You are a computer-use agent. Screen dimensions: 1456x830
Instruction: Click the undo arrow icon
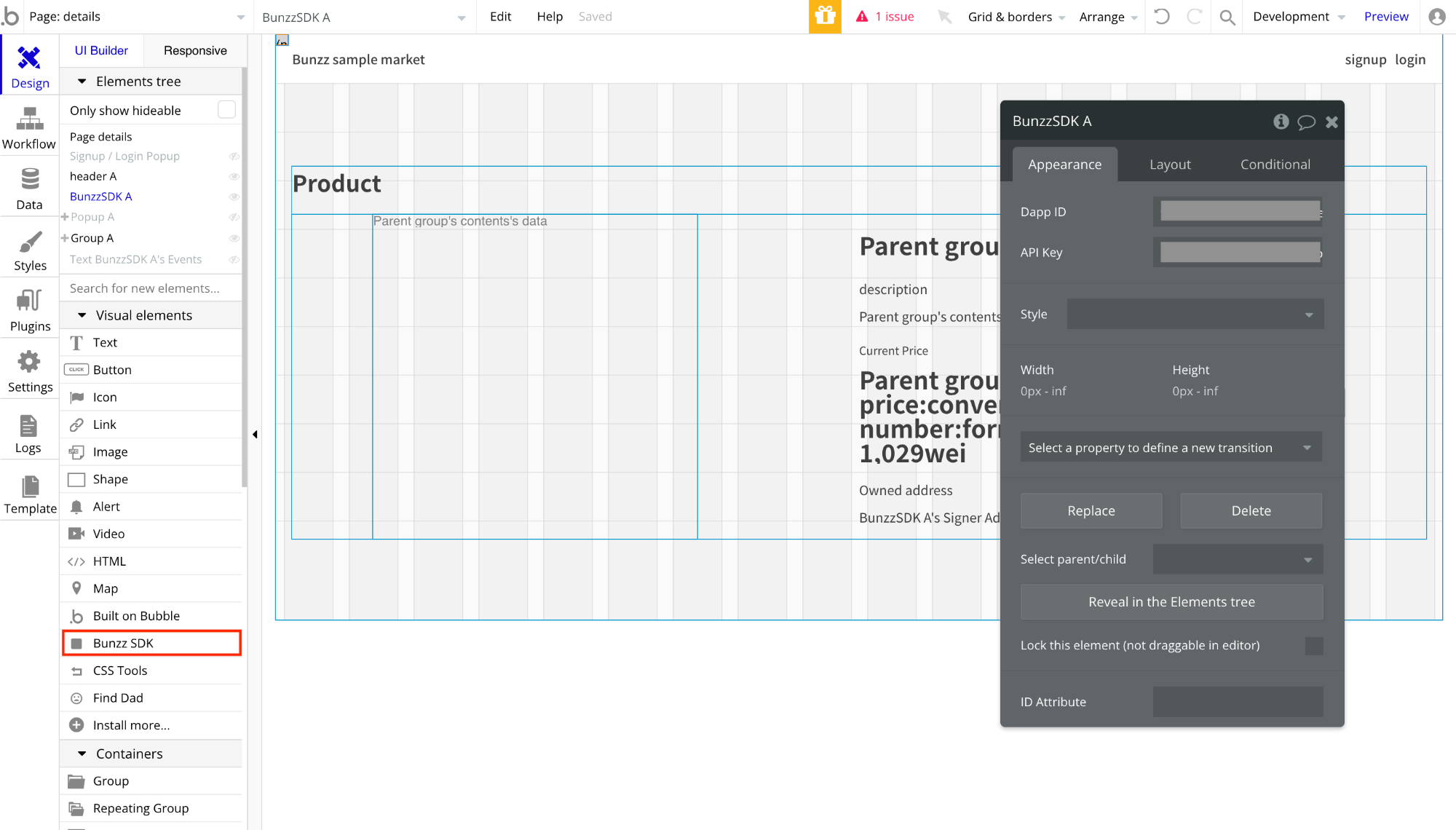pyautogui.click(x=1162, y=17)
